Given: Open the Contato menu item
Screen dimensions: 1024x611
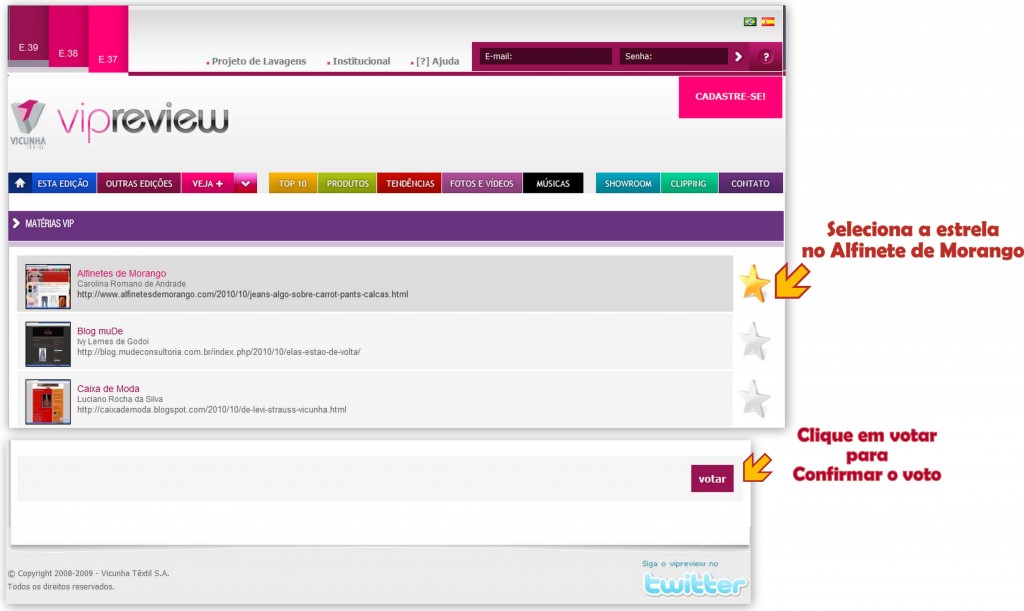Looking at the screenshot, I should coord(750,183).
